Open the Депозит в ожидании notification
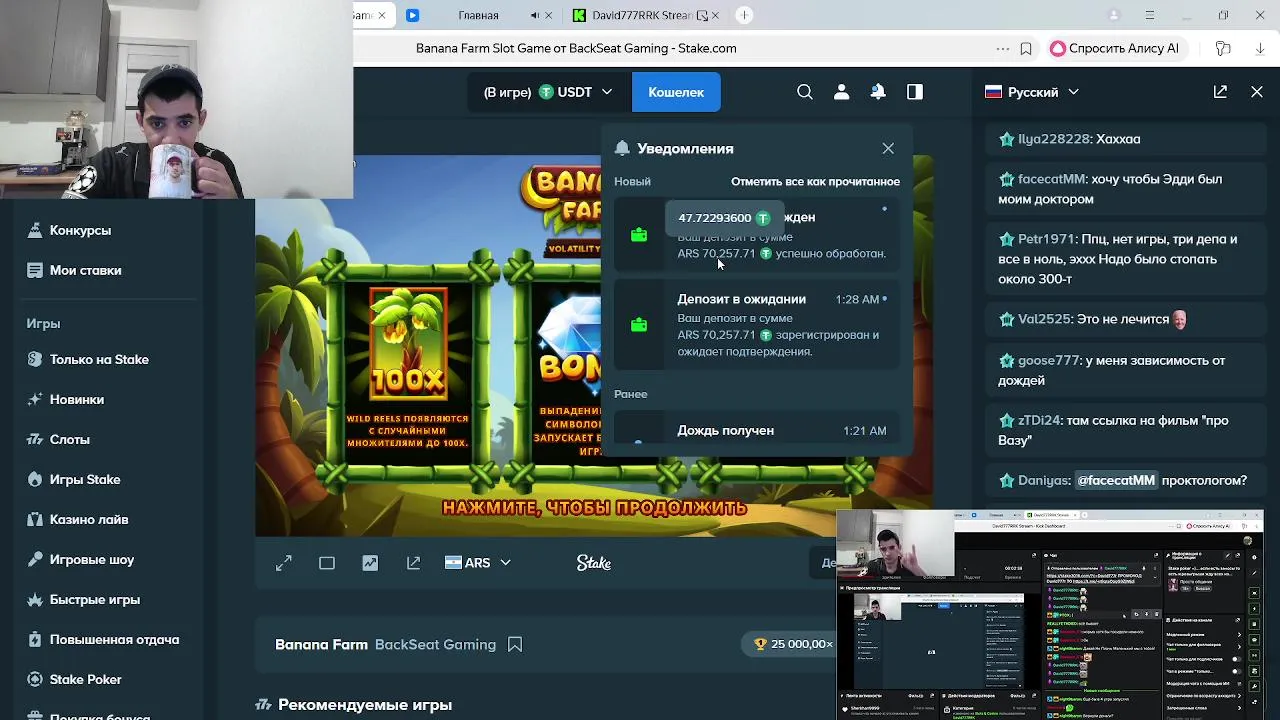Image resolution: width=1280 pixels, height=720 pixels. (x=757, y=325)
